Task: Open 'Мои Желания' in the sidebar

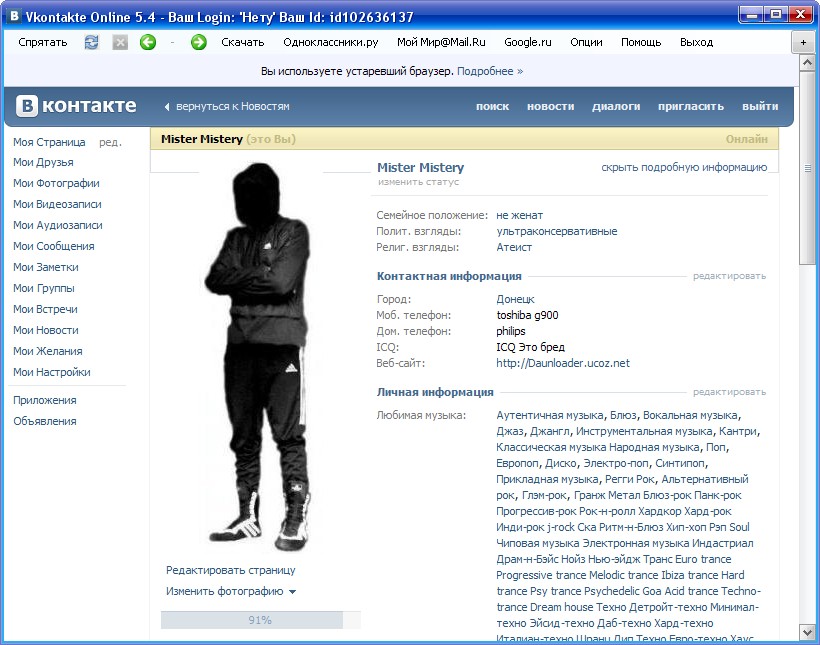Action: coord(48,351)
